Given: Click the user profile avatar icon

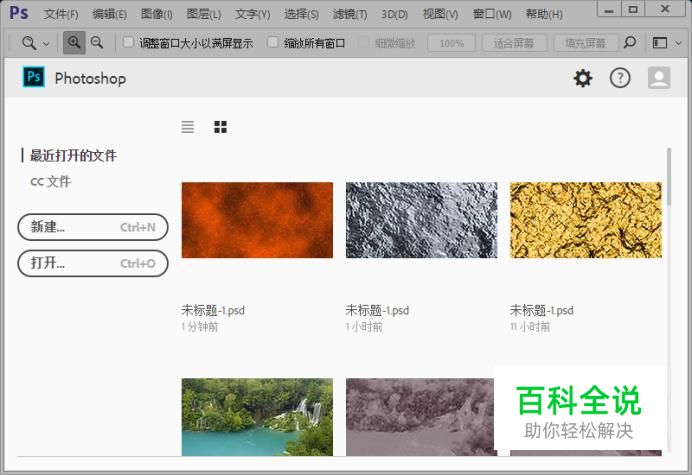Looking at the screenshot, I should coord(659,78).
